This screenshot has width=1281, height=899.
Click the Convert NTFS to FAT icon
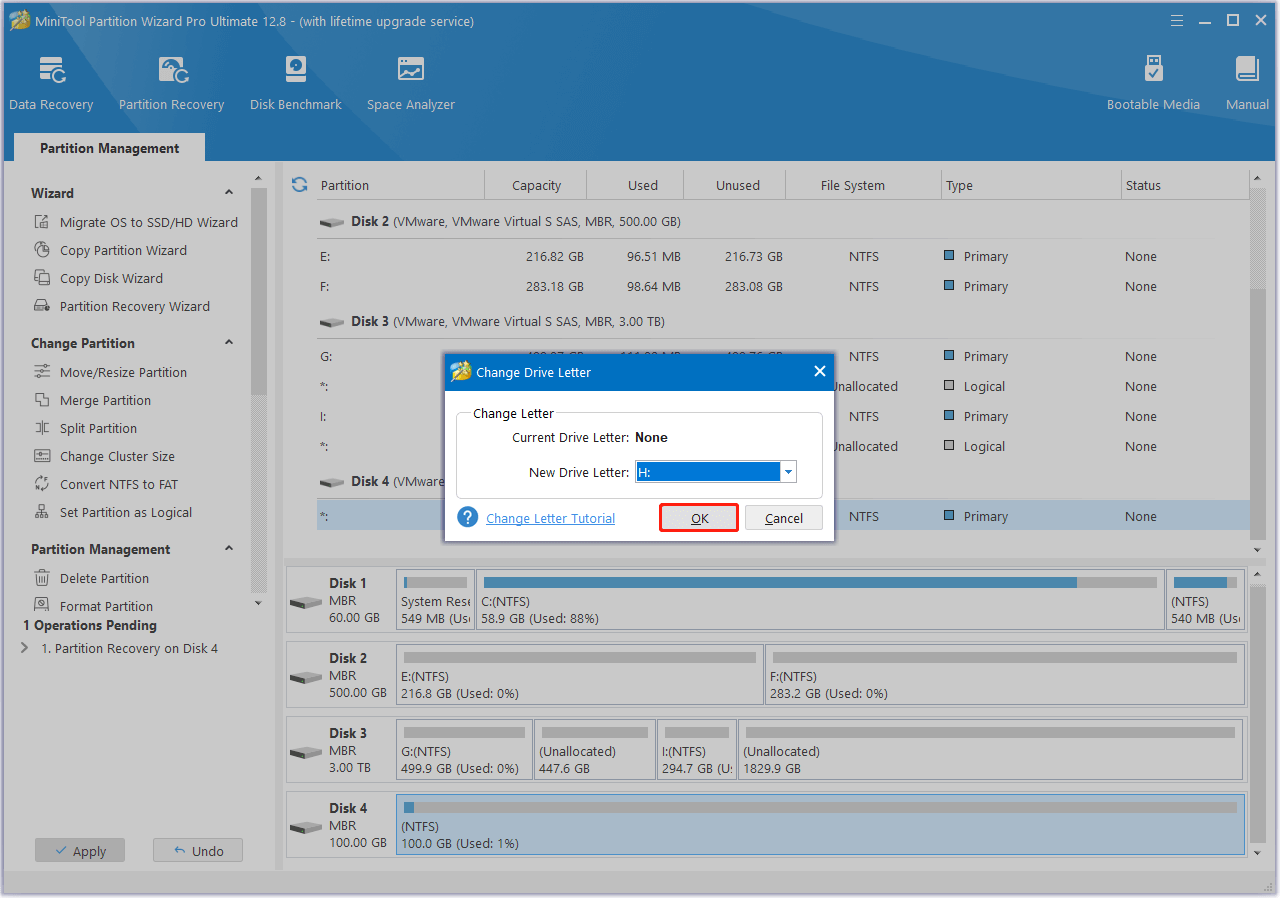point(42,484)
